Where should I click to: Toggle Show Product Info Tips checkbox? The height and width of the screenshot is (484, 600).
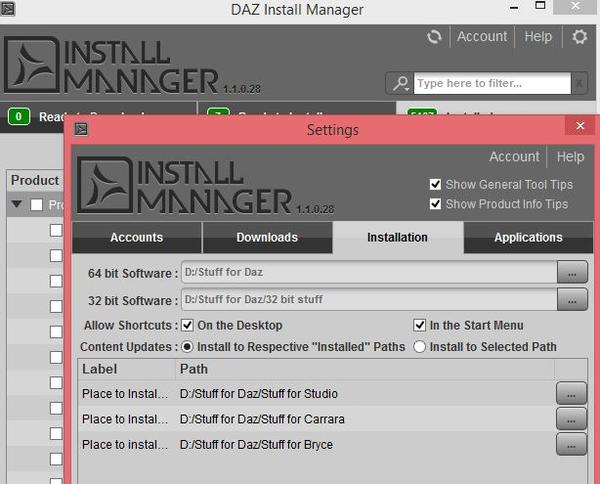[x=435, y=204]
